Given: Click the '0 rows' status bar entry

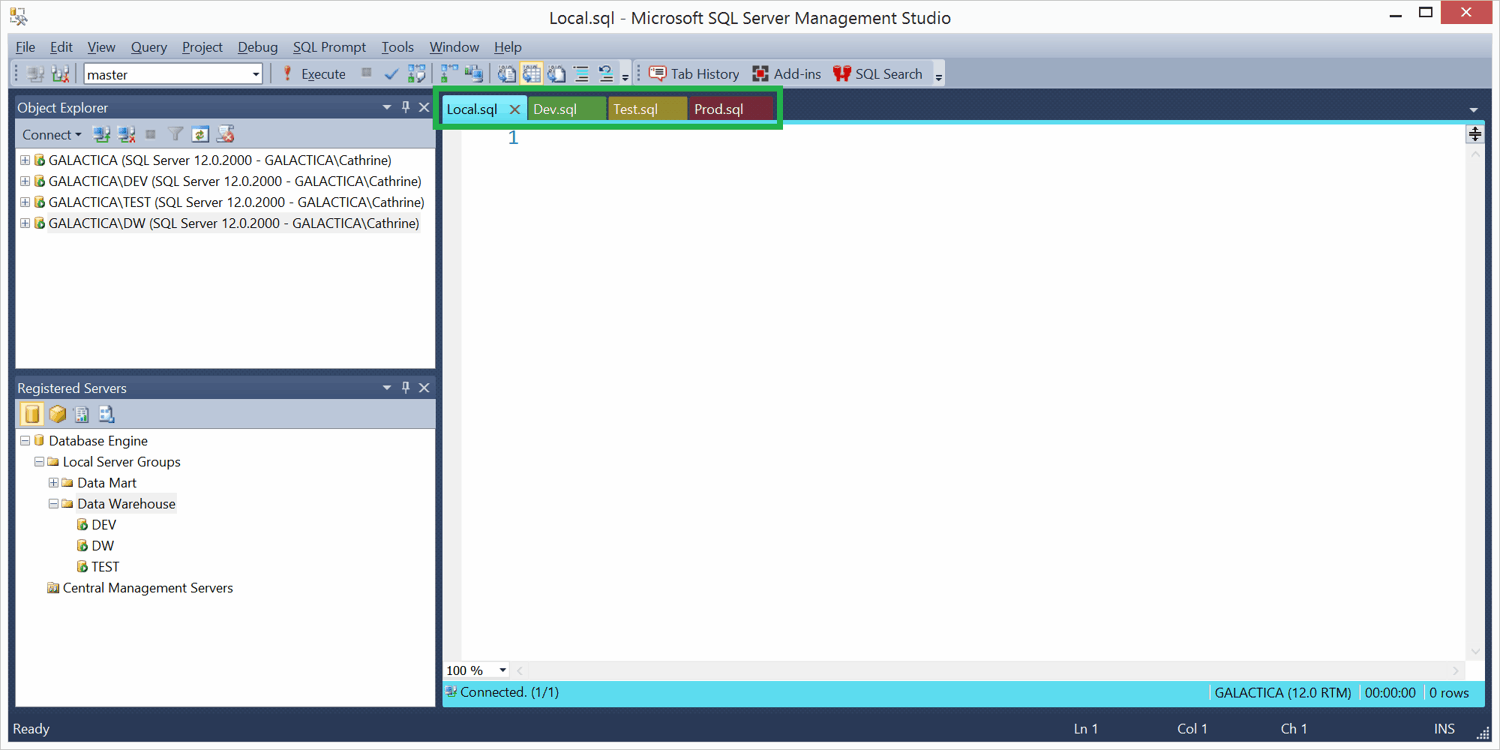Looking at the screenshot, I should tap(1449, 692).
